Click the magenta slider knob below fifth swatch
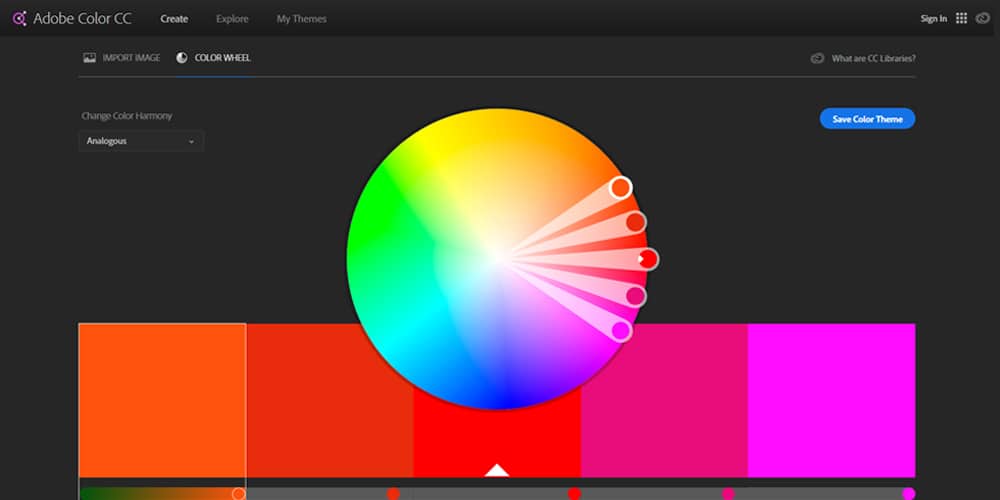This screenshot has height=500, width=1000. click(x=909, y=494)
